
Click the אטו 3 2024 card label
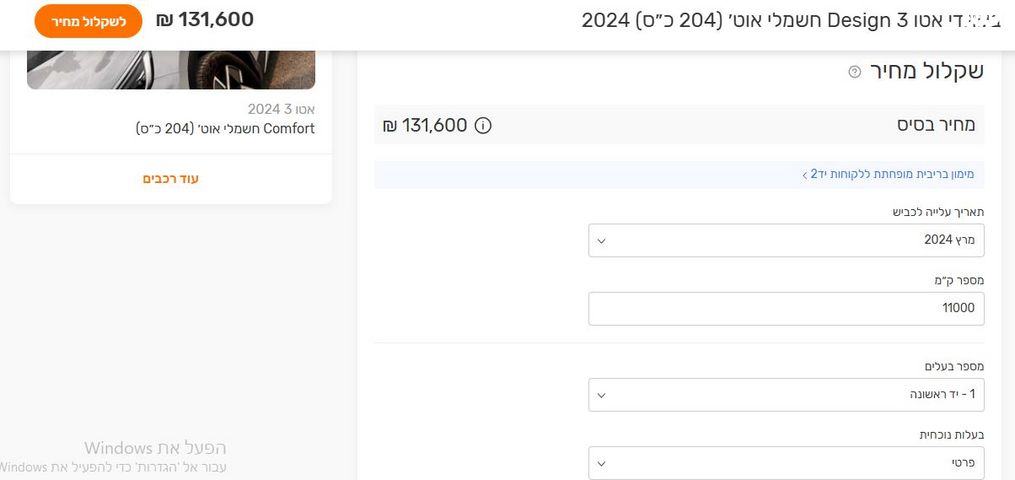point(281,109)
